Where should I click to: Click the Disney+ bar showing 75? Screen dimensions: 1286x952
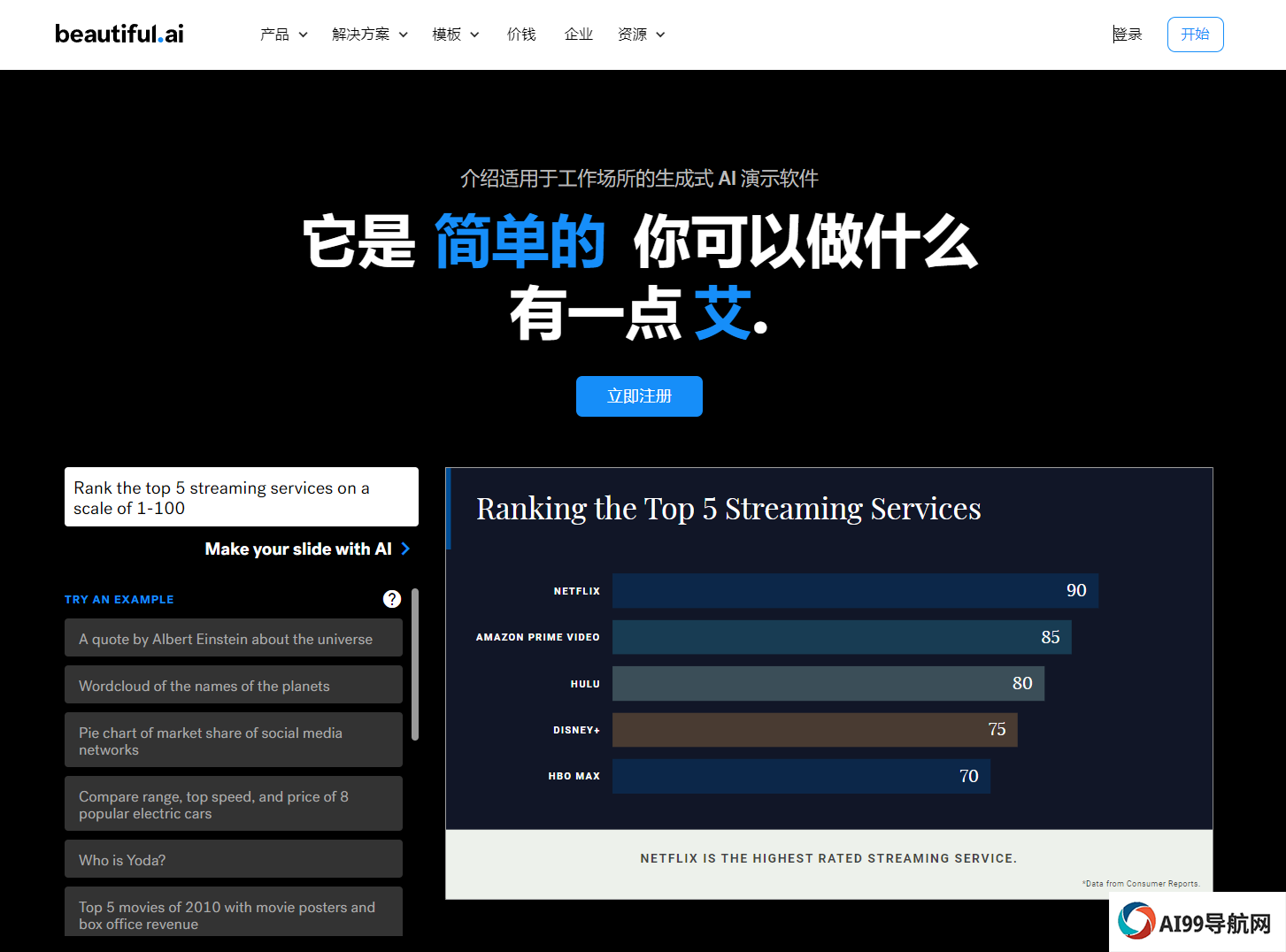(x=814, y=730)
